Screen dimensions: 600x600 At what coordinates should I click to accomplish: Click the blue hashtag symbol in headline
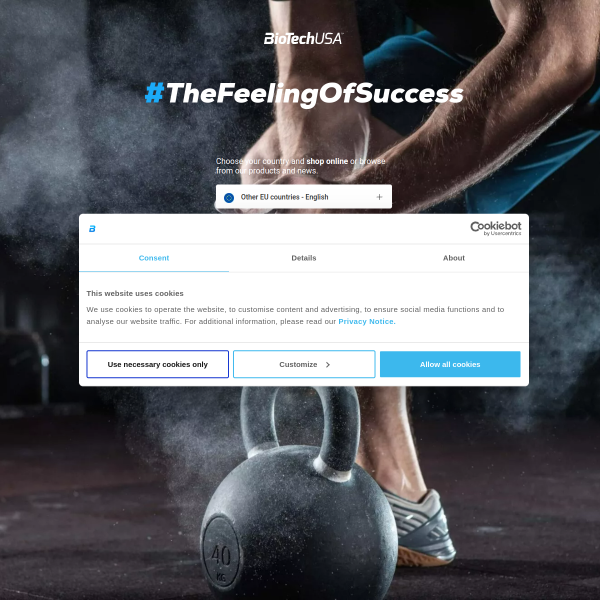(x=155, y=93)
